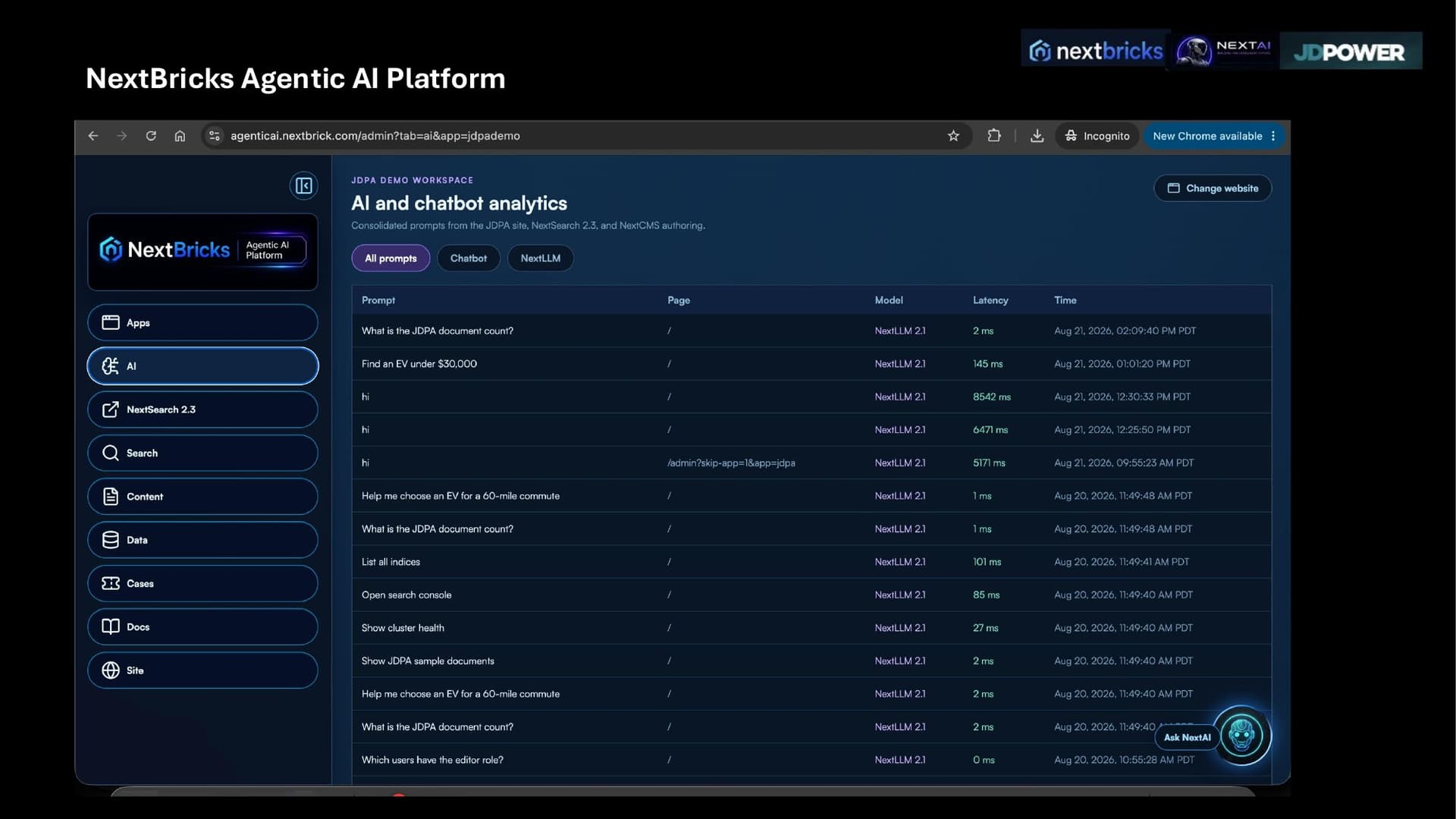Open Site in the sidebar
This screenshot has height=819, width=1456.
pyautogui.click(x=202, y=670)
